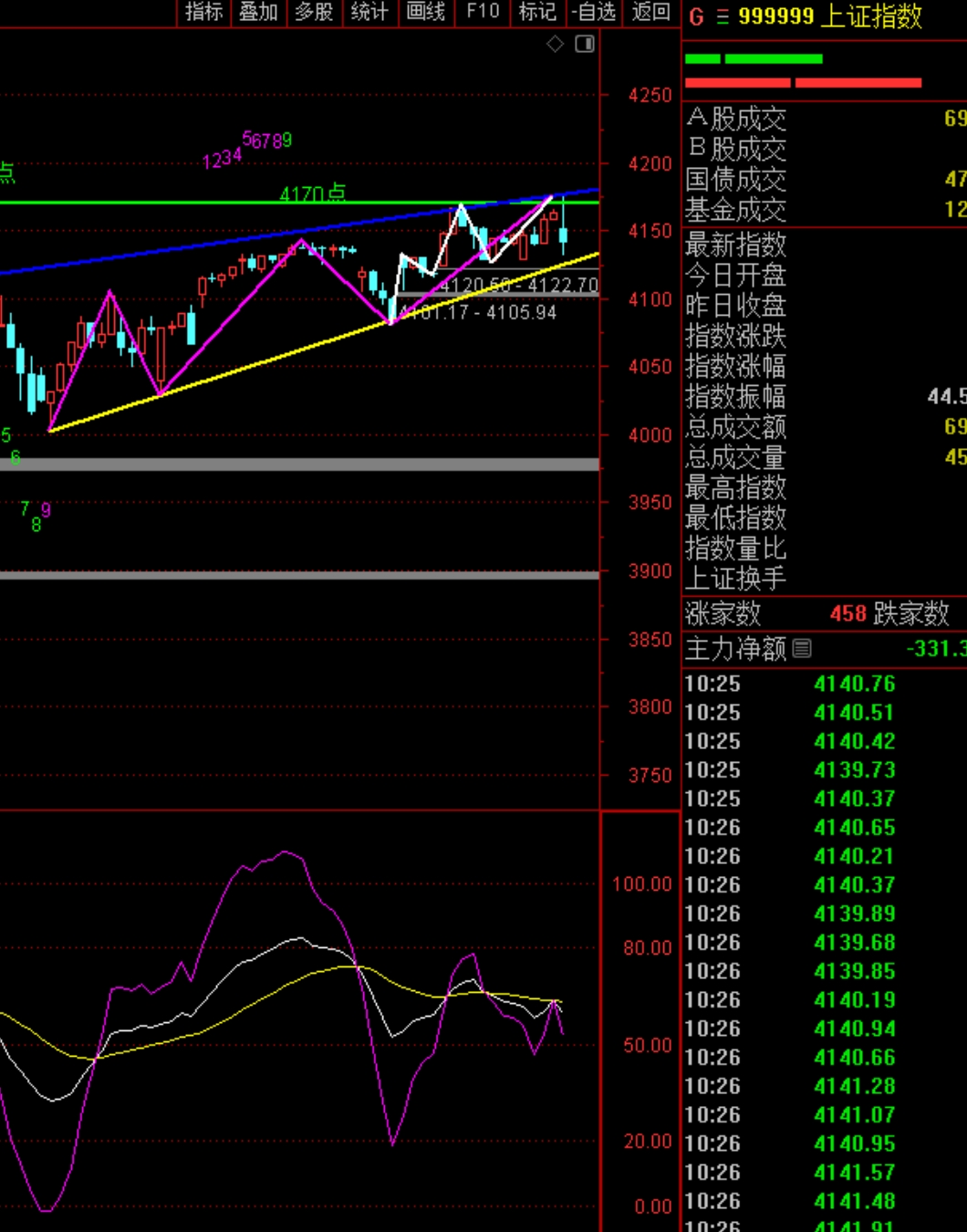Click the 4120.50 - 4122.70 gap annotation
Screen dimensions: 967x1232
518,286
